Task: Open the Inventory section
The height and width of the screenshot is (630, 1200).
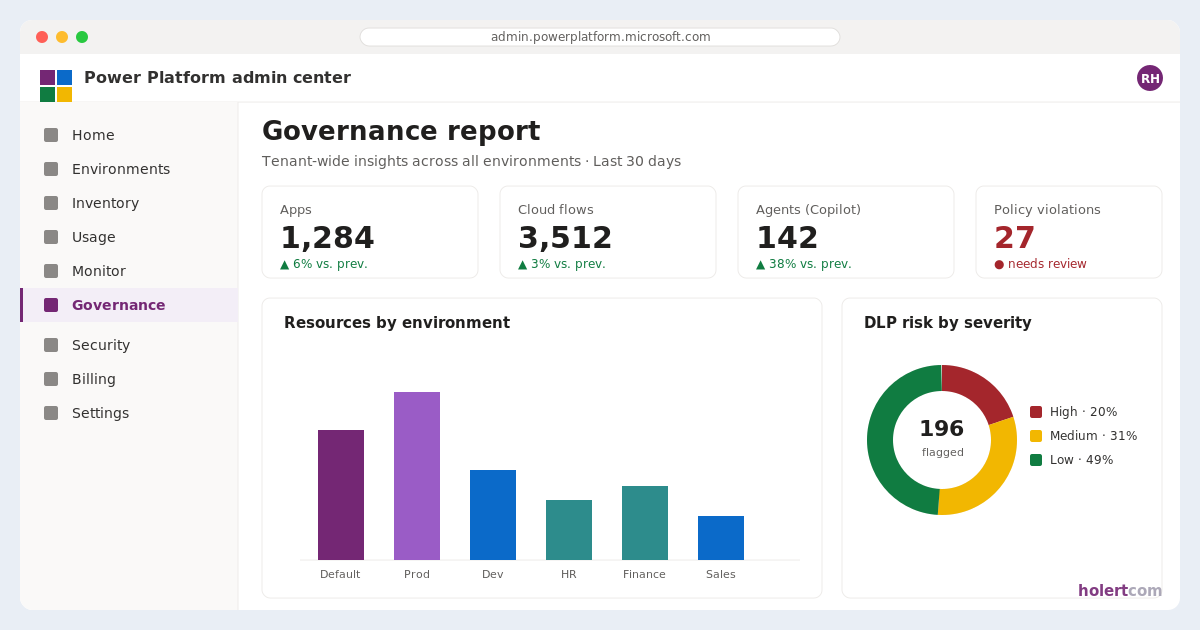Action: (x=129, y=203)
